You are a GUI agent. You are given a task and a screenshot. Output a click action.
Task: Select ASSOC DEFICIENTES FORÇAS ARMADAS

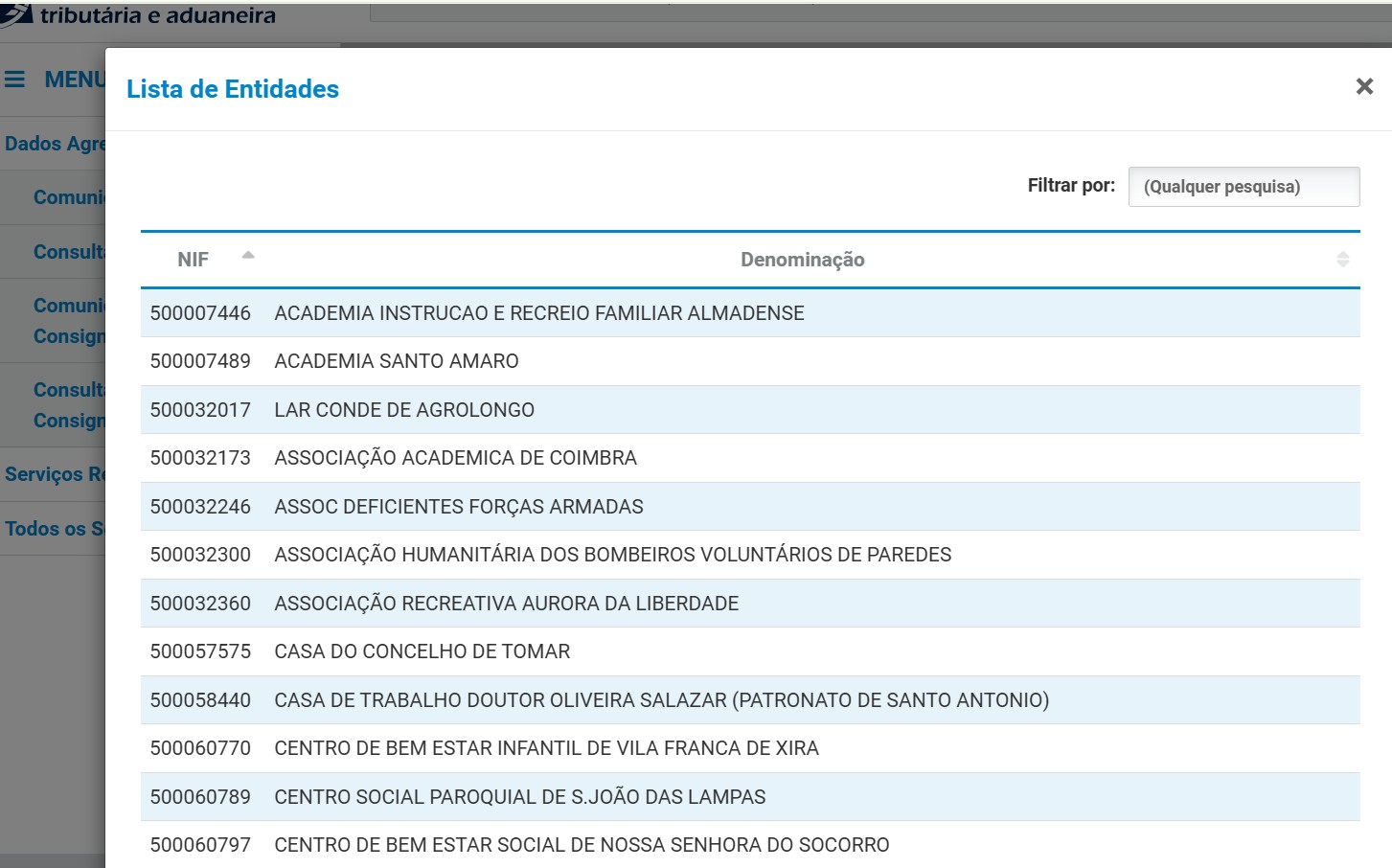click(x=458, y=507)
